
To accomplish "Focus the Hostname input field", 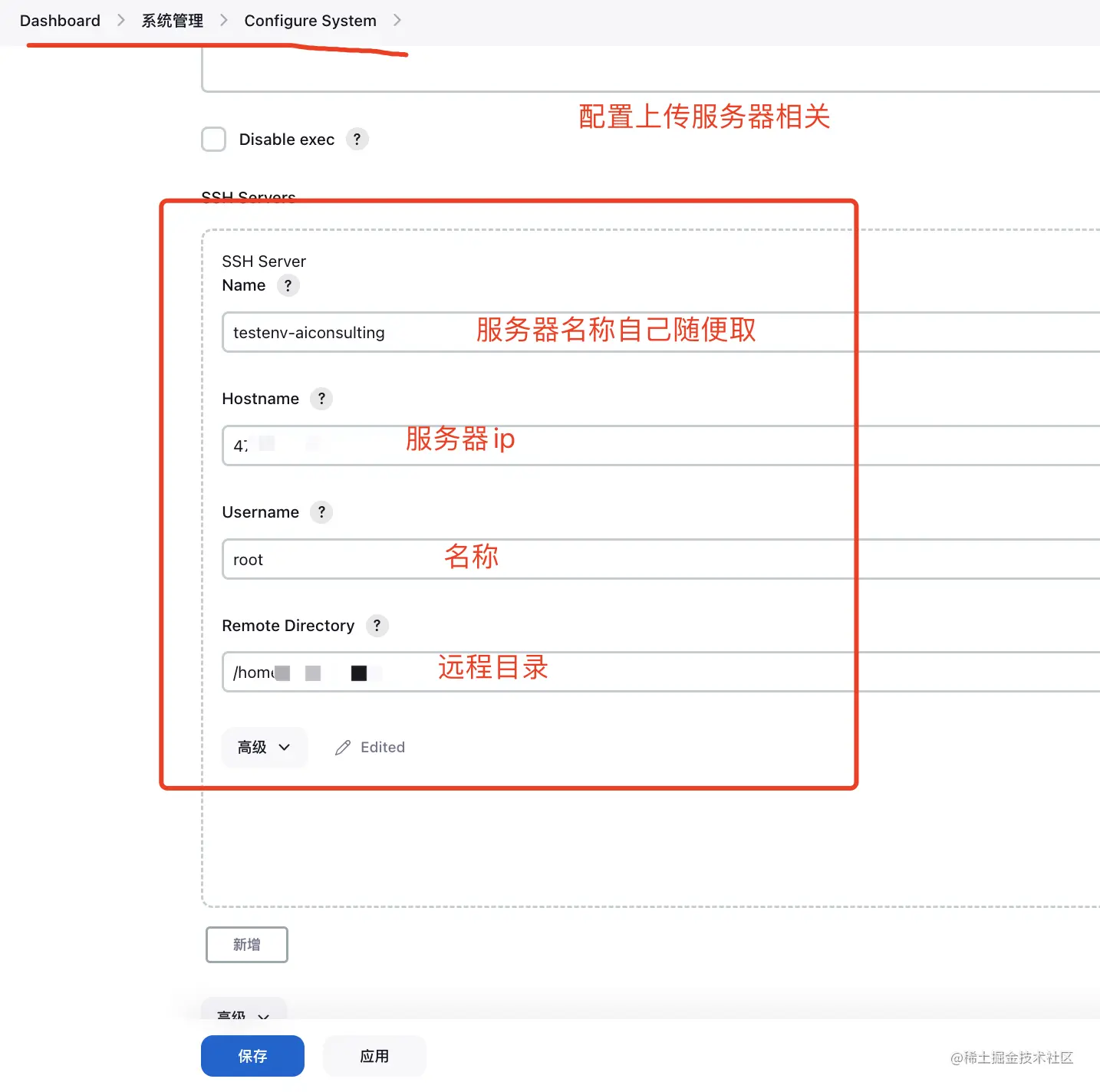I will point(660,446).
